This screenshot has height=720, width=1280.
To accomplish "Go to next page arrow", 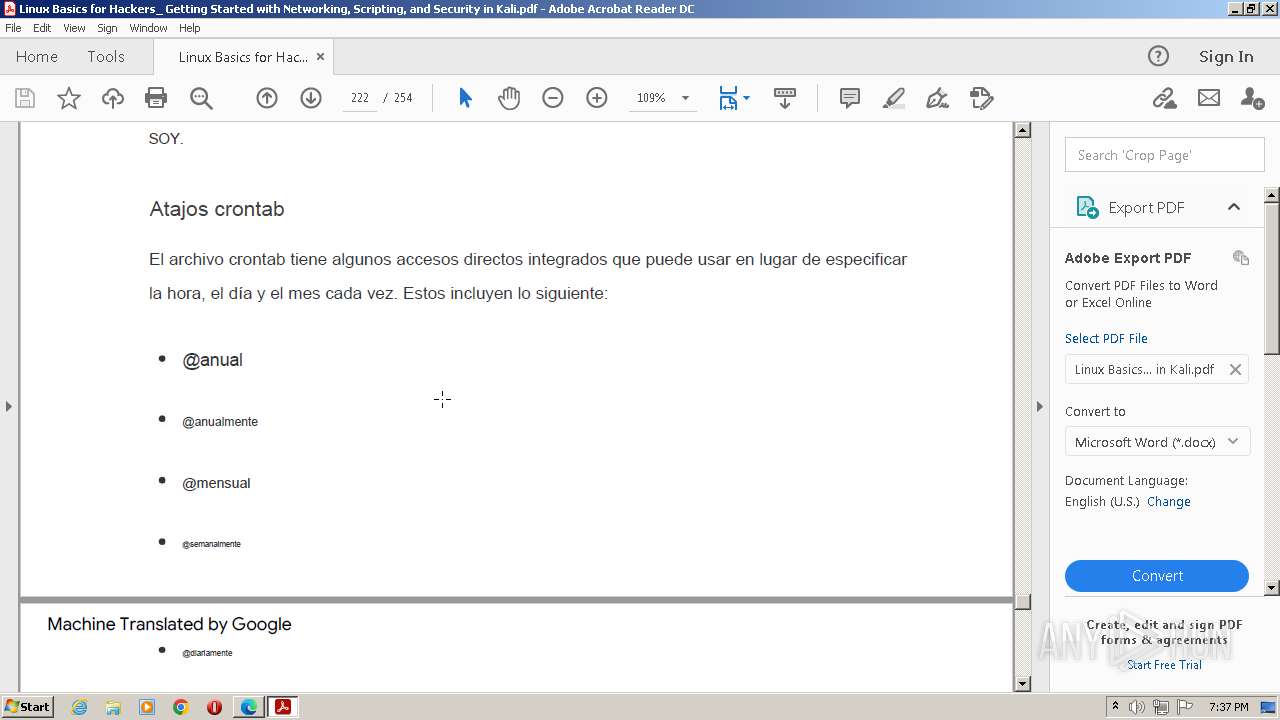I will 311,98.
